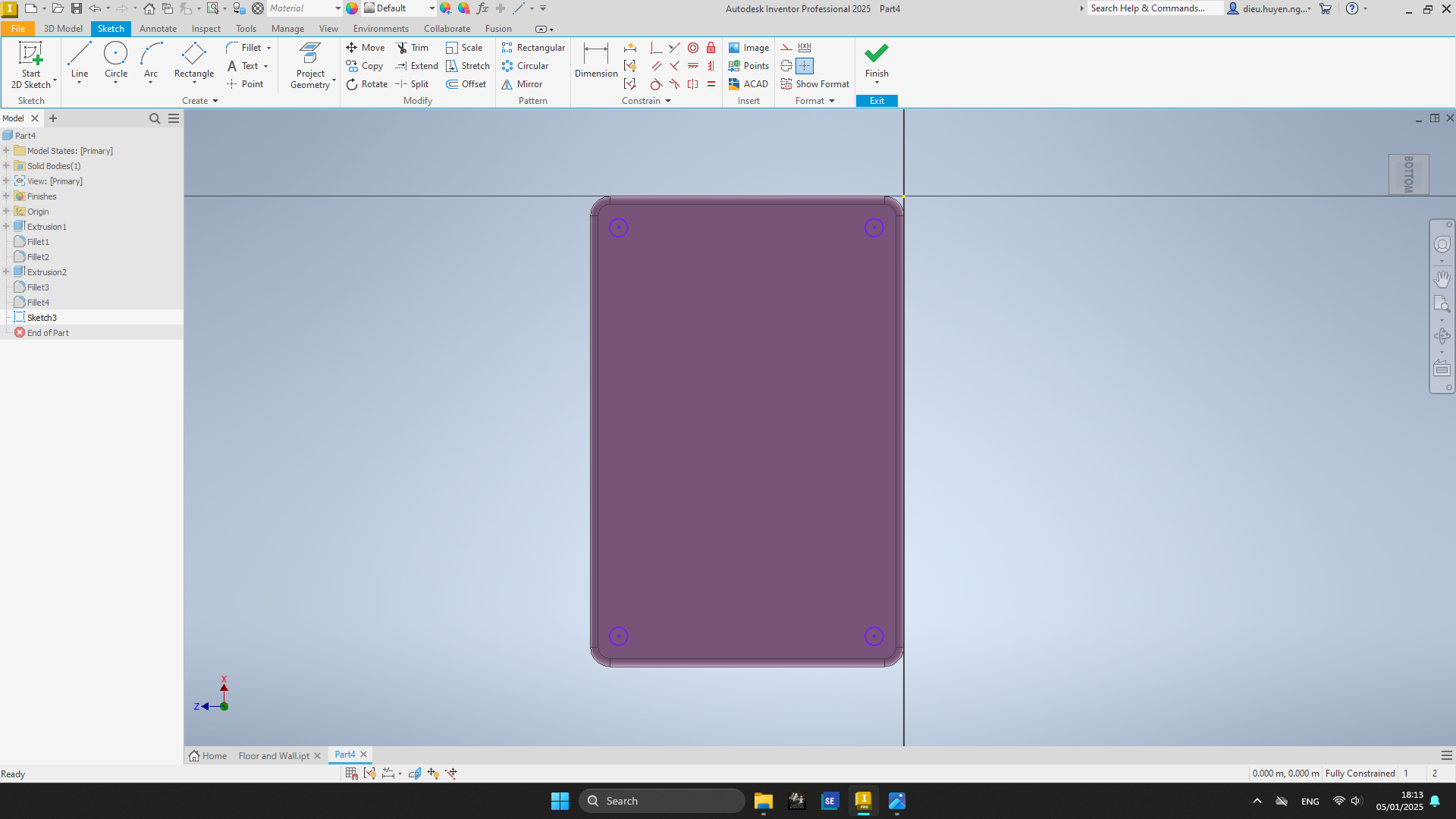Viewport: 1456px width, 819px height.
Task: Open the Annotate ribbon tab
Action: coord(158,29)
